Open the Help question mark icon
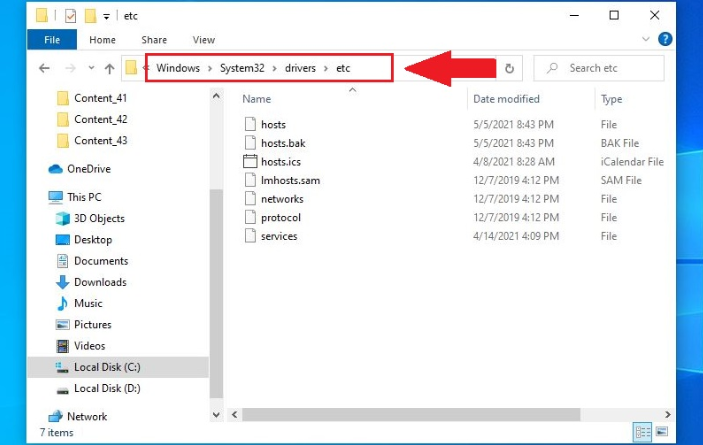This screenshot has height=445, width=703. coord(665,39)
